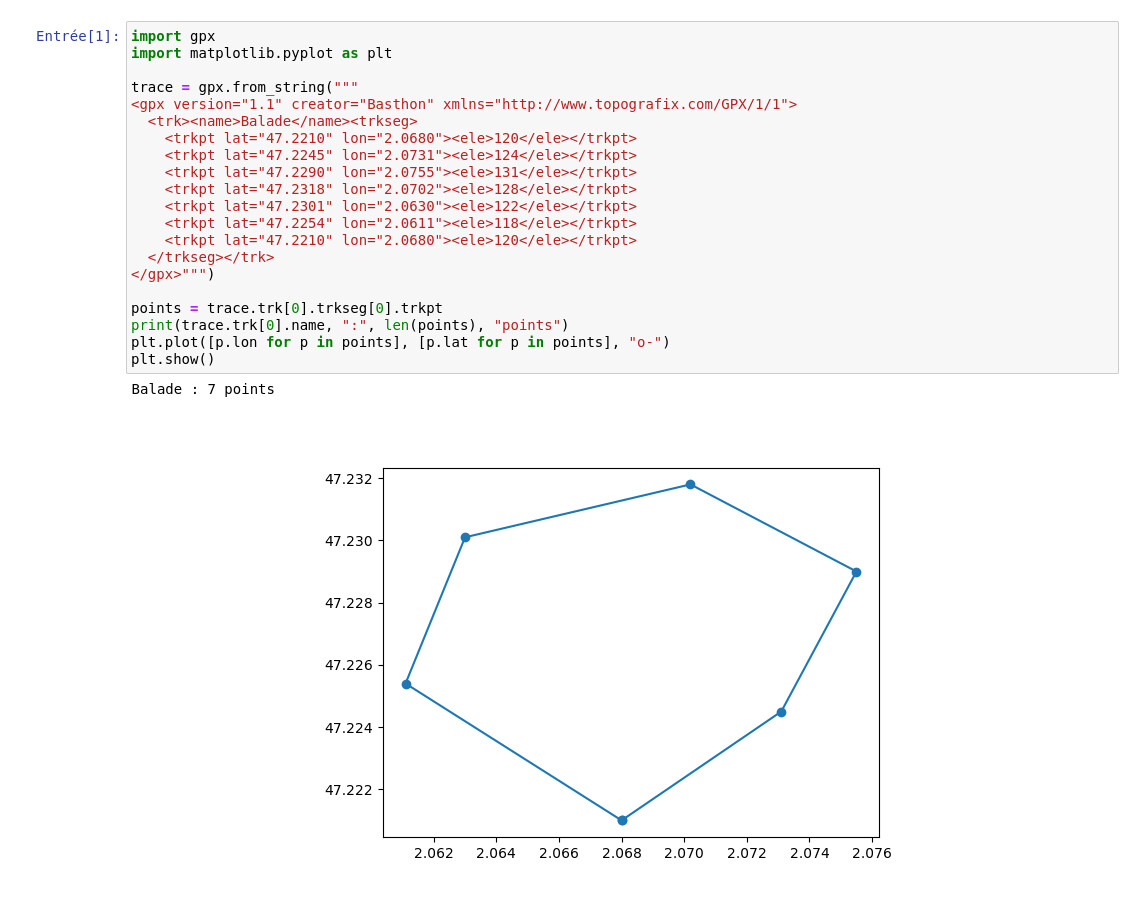Click the "plt.show()" line
This screenshot has width=1140, height=916.
point(173,359)
